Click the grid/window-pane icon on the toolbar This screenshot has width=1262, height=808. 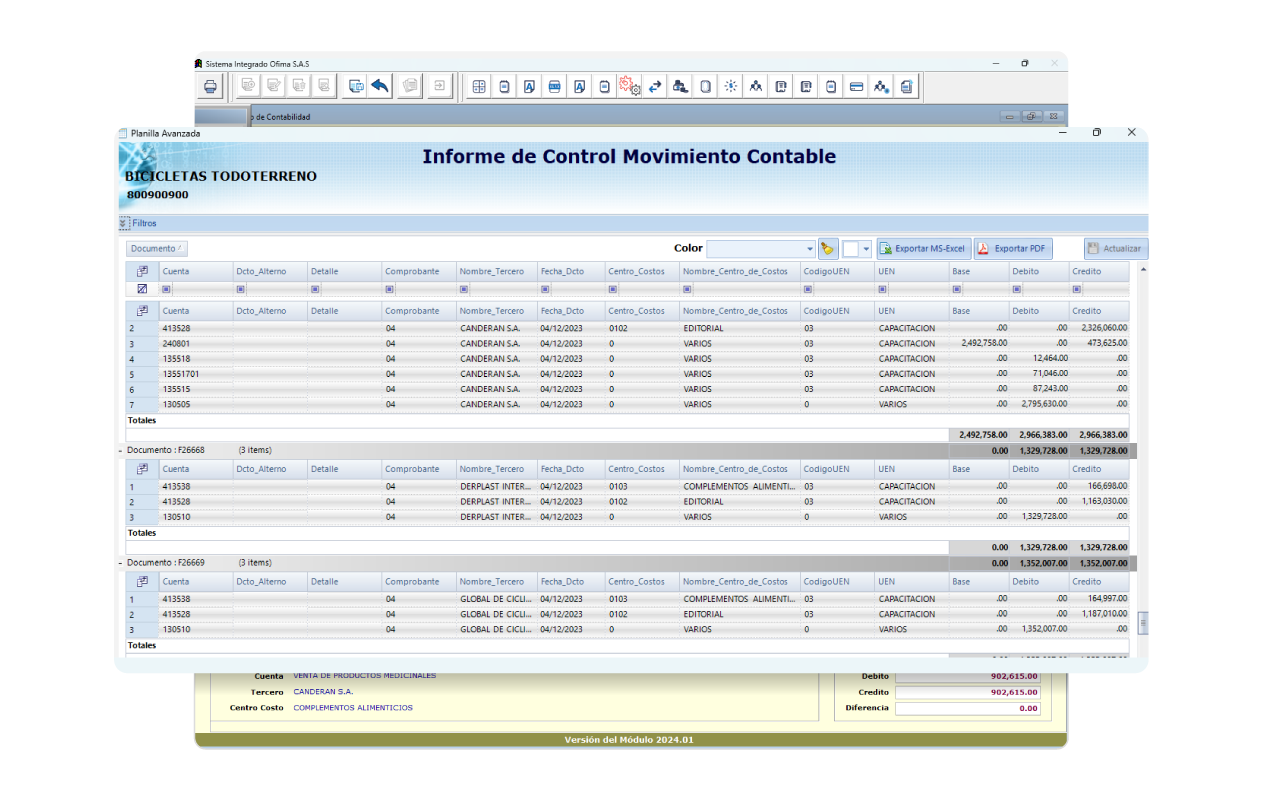pyautogui.click(x=478, y=87)
